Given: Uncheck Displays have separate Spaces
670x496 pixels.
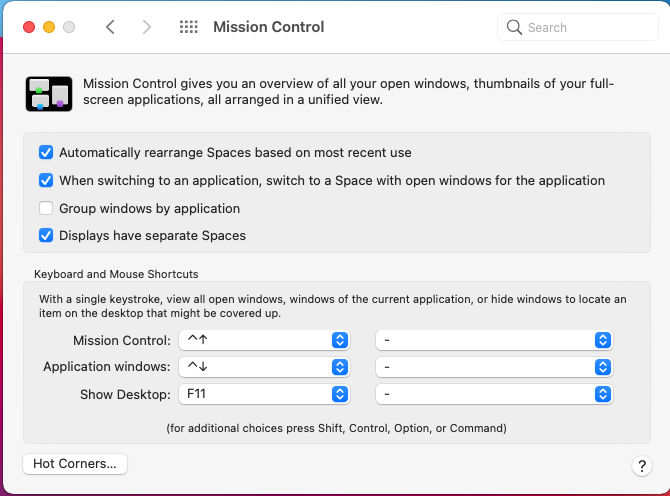Looking at the screenshot, I should tap(46, 236).
